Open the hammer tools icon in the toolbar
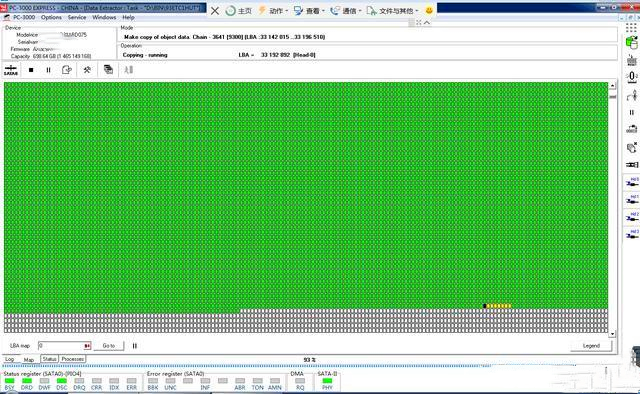 coord(87,70)
